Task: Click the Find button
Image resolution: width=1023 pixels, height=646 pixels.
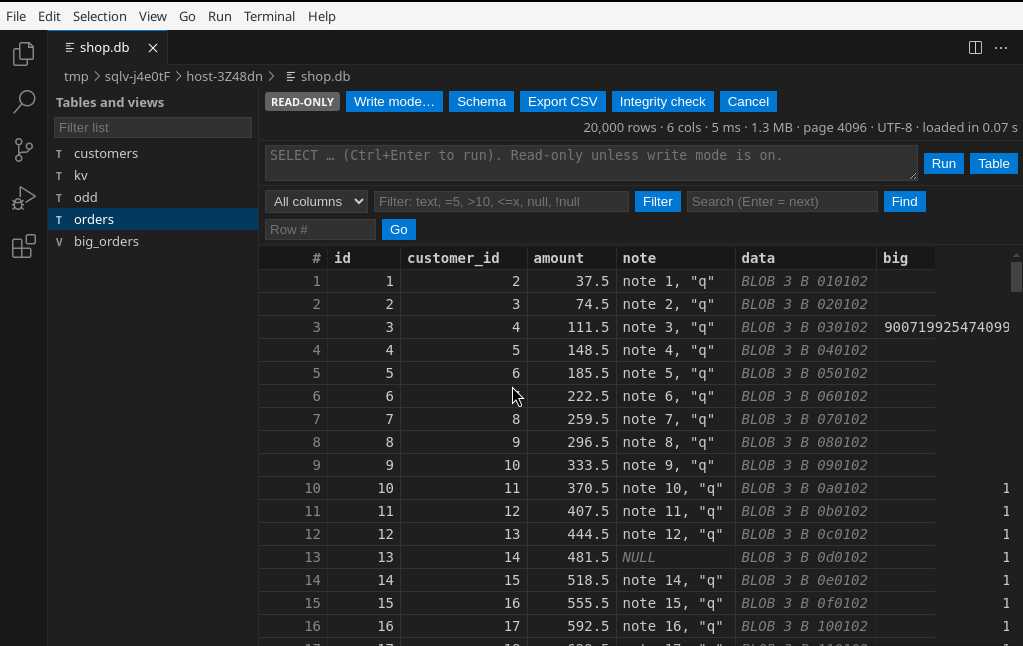Action: point(904,202)
